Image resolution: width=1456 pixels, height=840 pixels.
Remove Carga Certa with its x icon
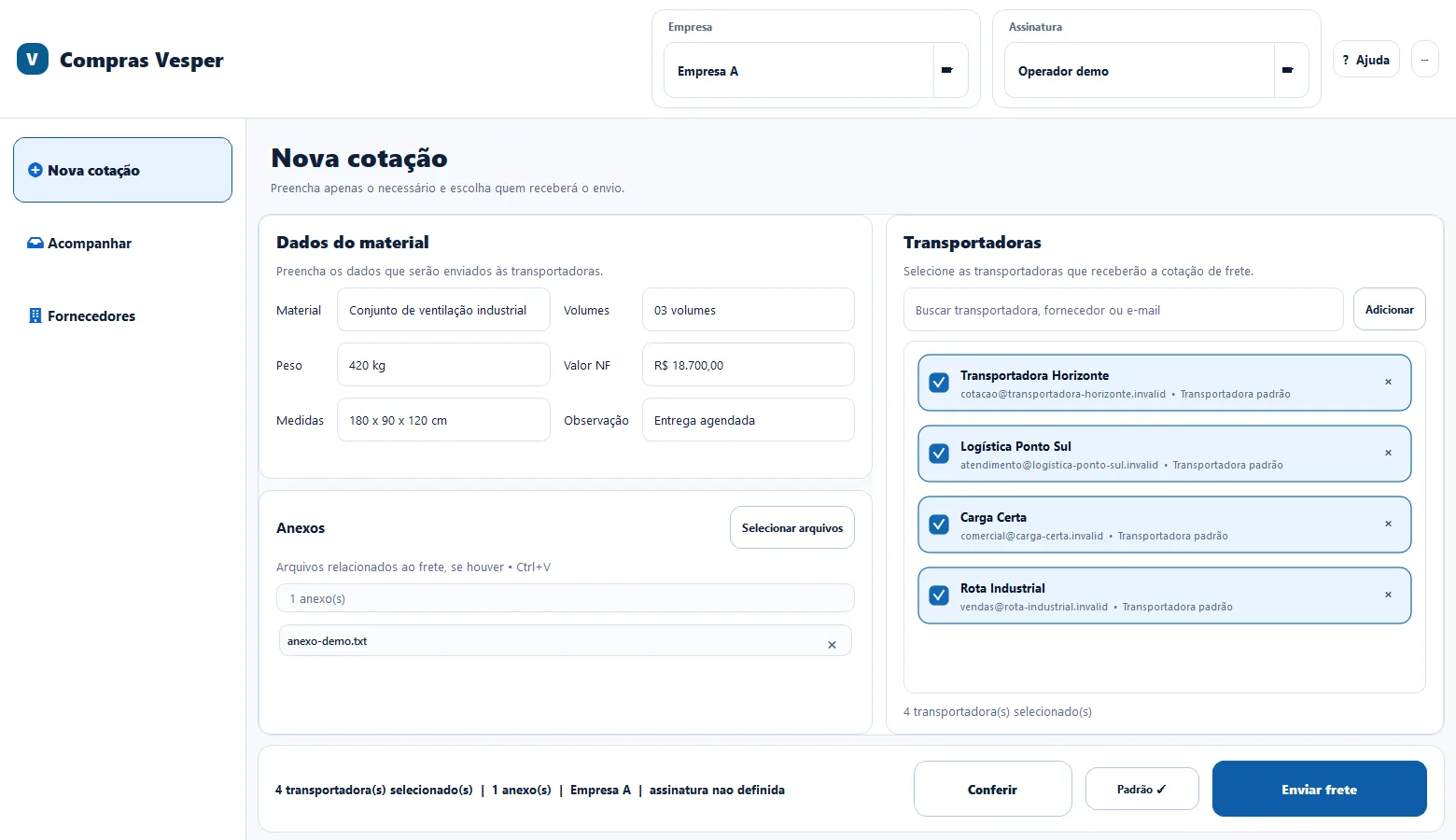(1388, 524)
